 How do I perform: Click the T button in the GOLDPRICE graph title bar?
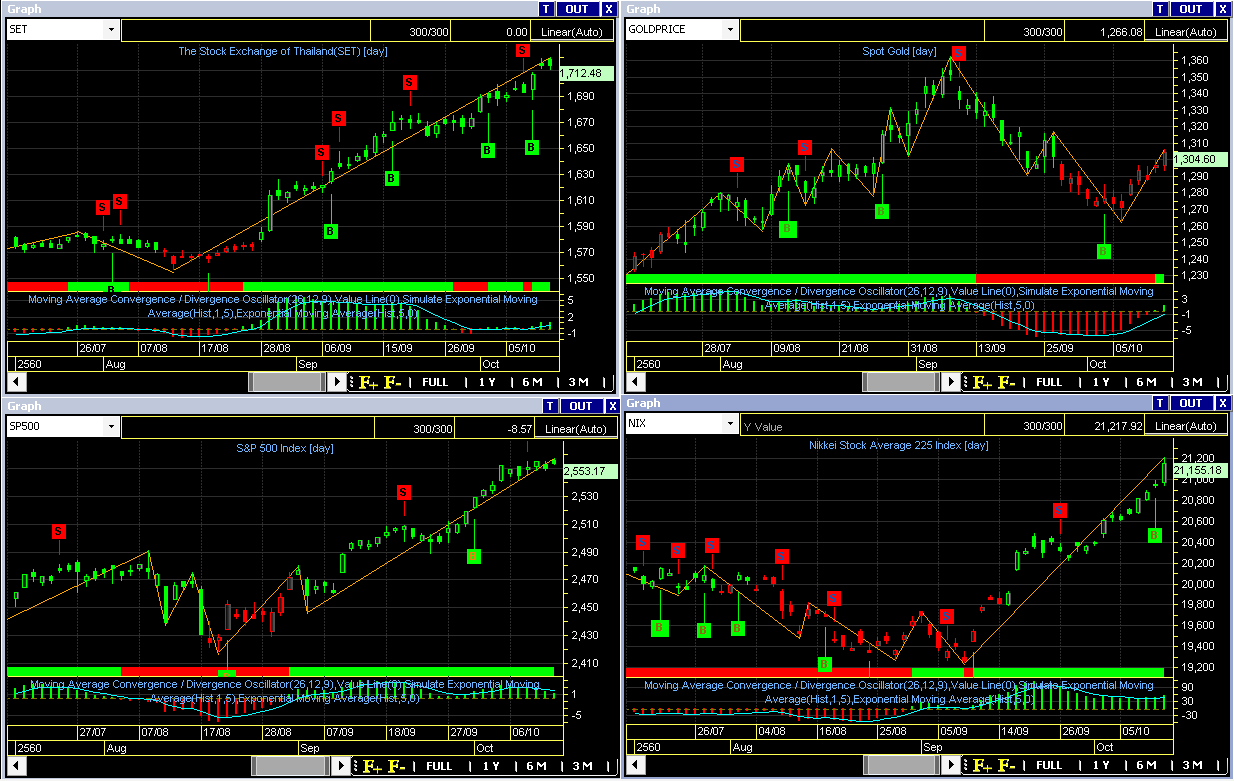1160,9
